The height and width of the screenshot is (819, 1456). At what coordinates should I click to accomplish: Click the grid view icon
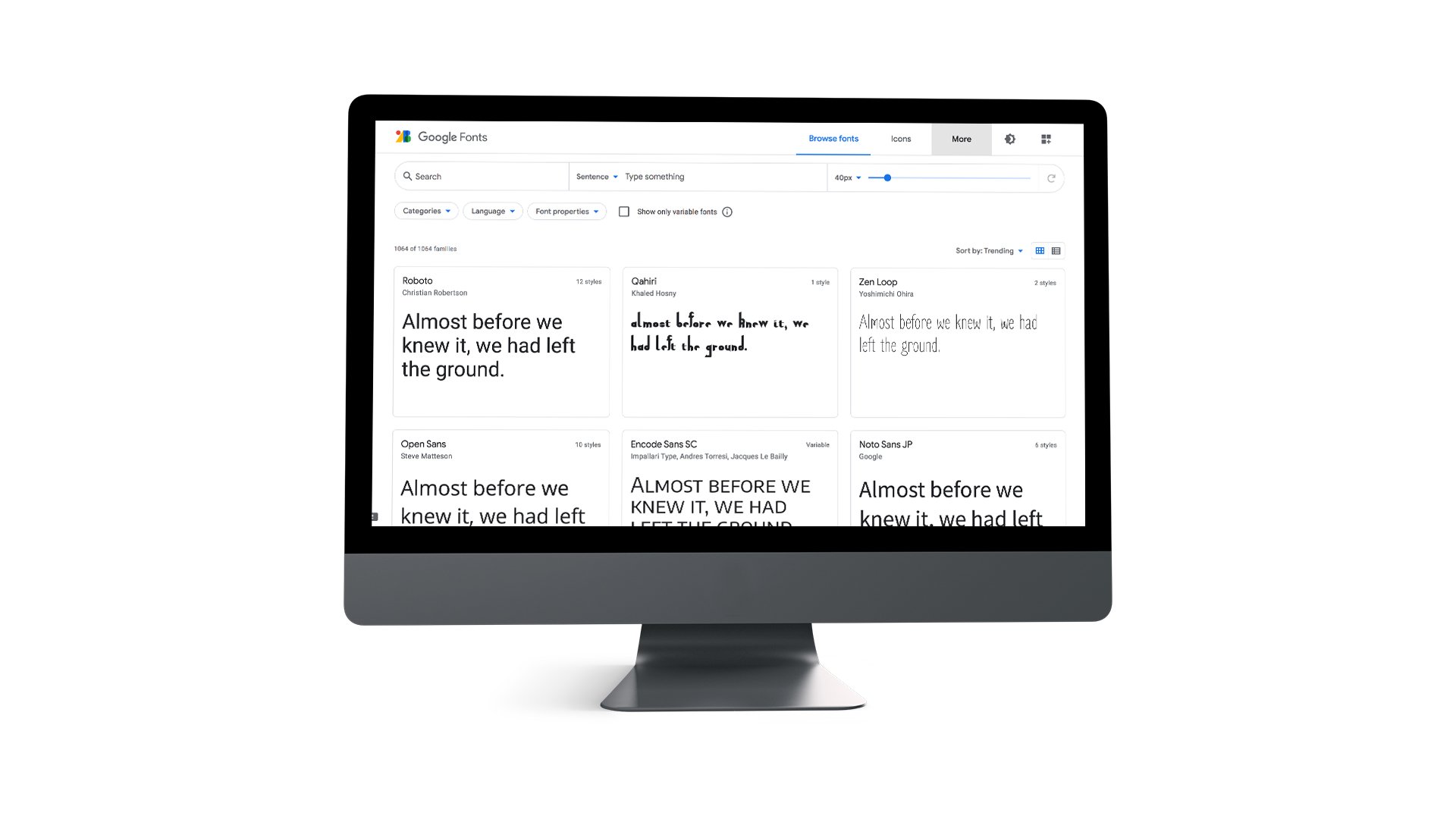[x=1039, y=251]
